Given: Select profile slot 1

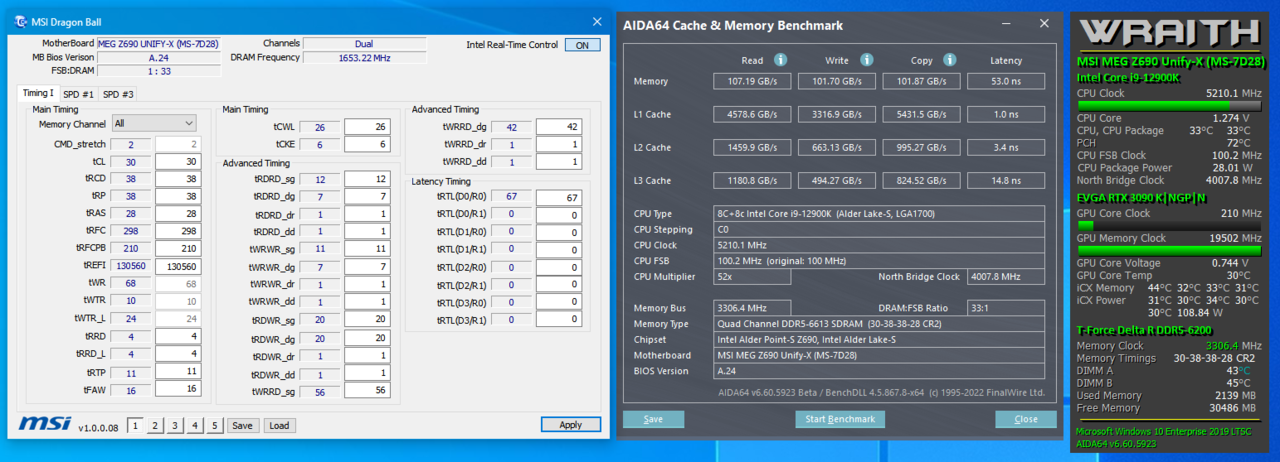Looking at the screenshot, I should click(x=136, y=425).
